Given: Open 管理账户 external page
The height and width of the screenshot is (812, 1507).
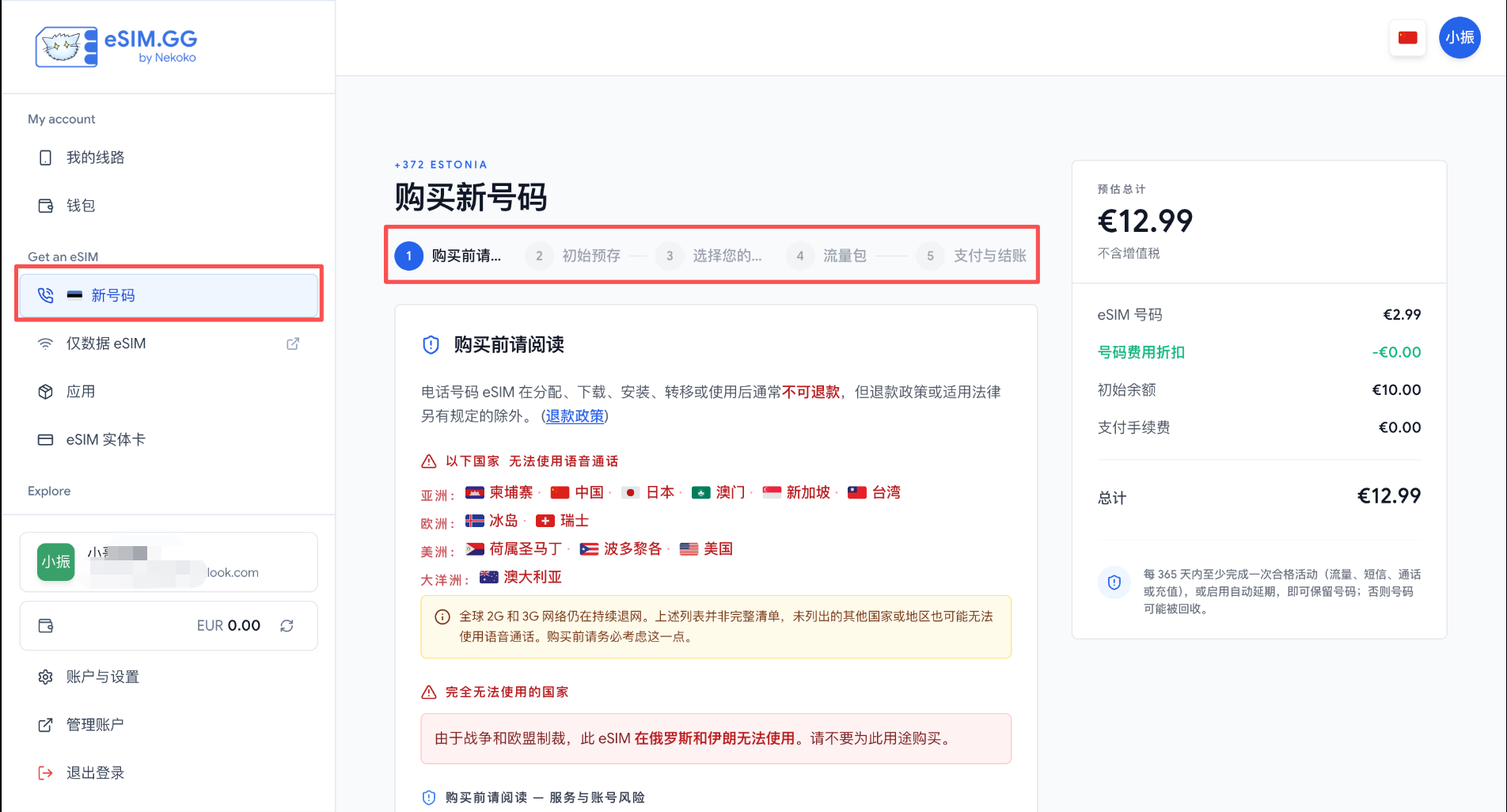Looking at the screenshot, I should 168,725.
